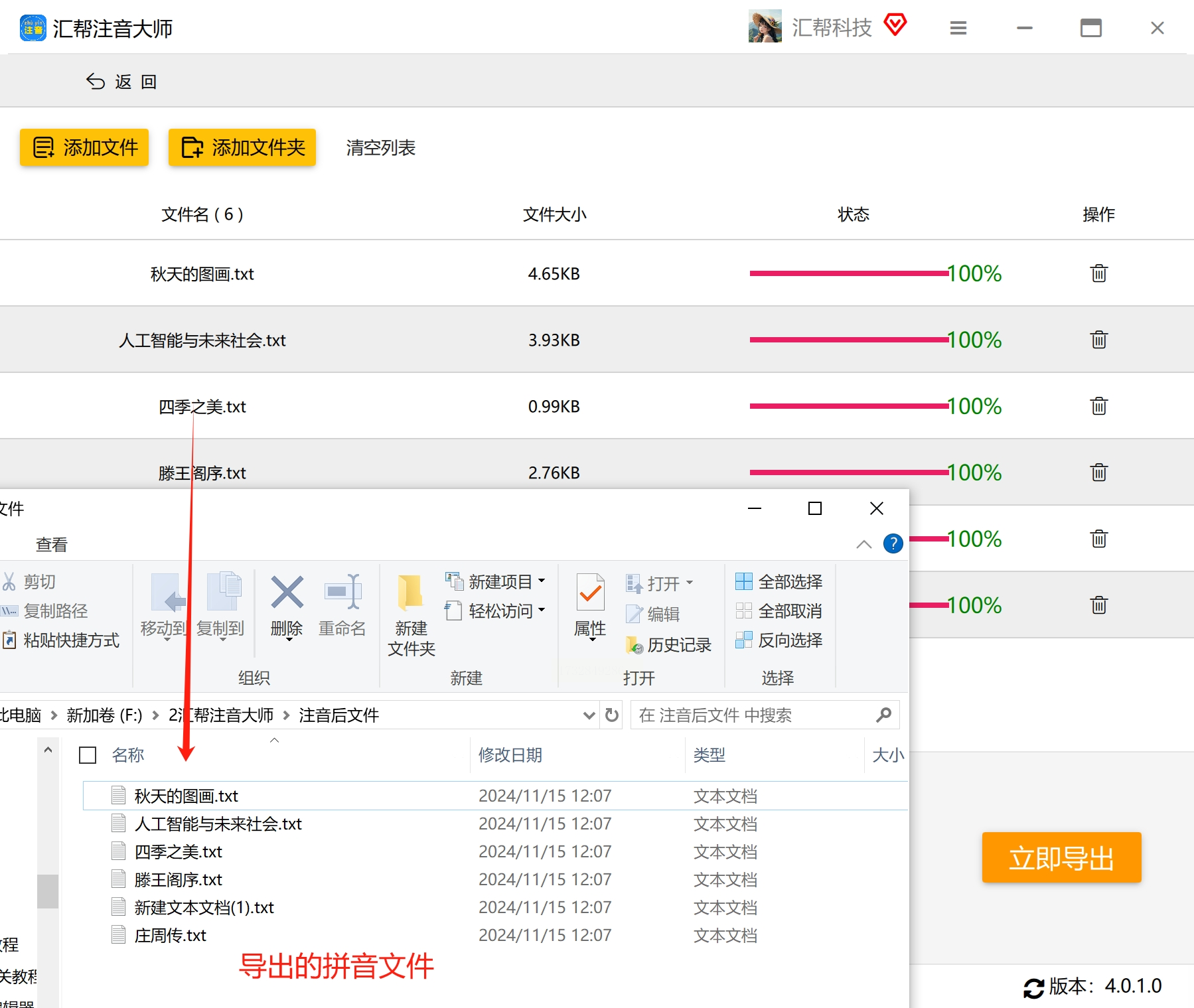The image size is (1194, 1008).
Task: Click Select All (全部选择) option
Action: point(779,582)
